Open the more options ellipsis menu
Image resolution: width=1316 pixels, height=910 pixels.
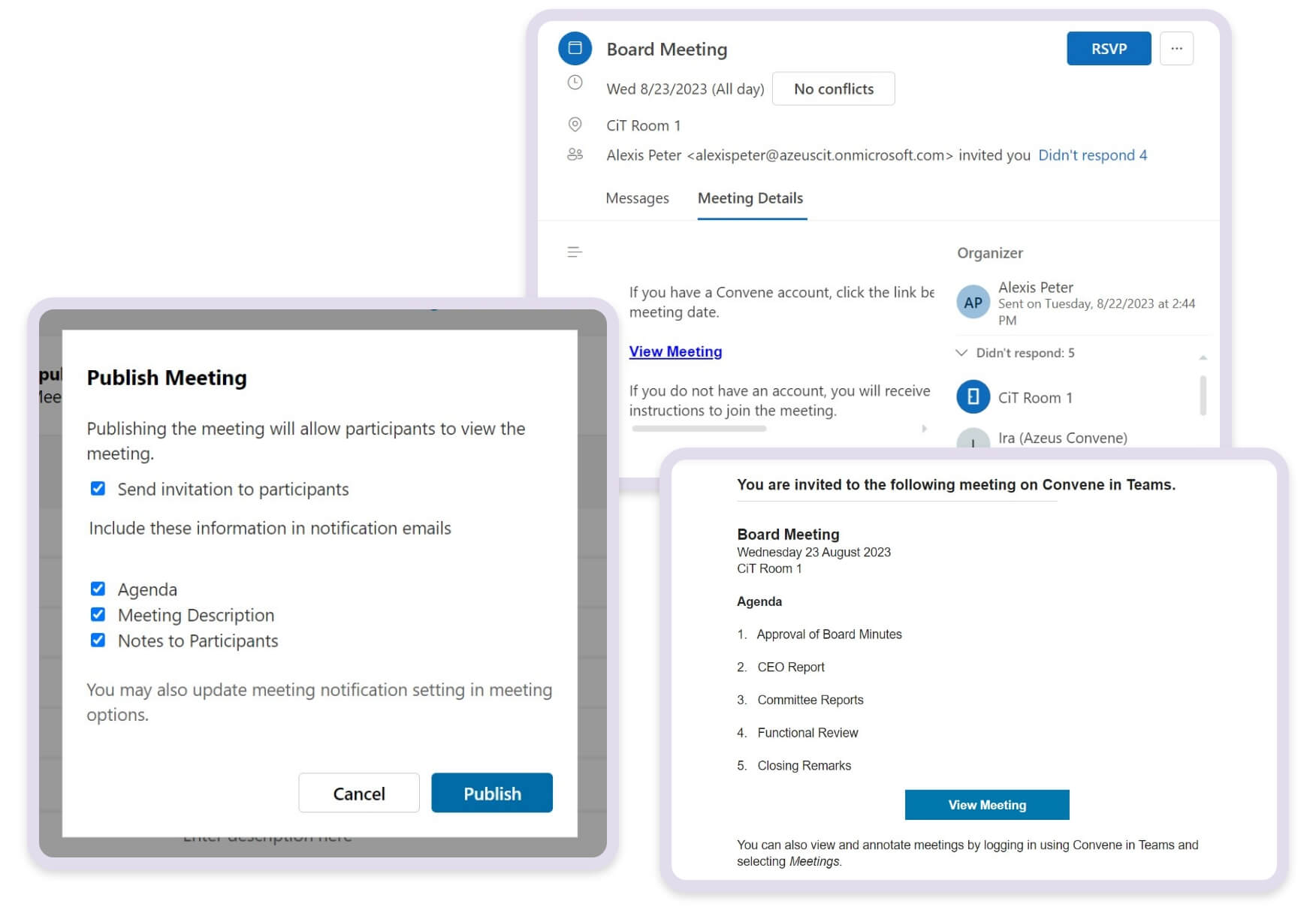point(1176,48)
